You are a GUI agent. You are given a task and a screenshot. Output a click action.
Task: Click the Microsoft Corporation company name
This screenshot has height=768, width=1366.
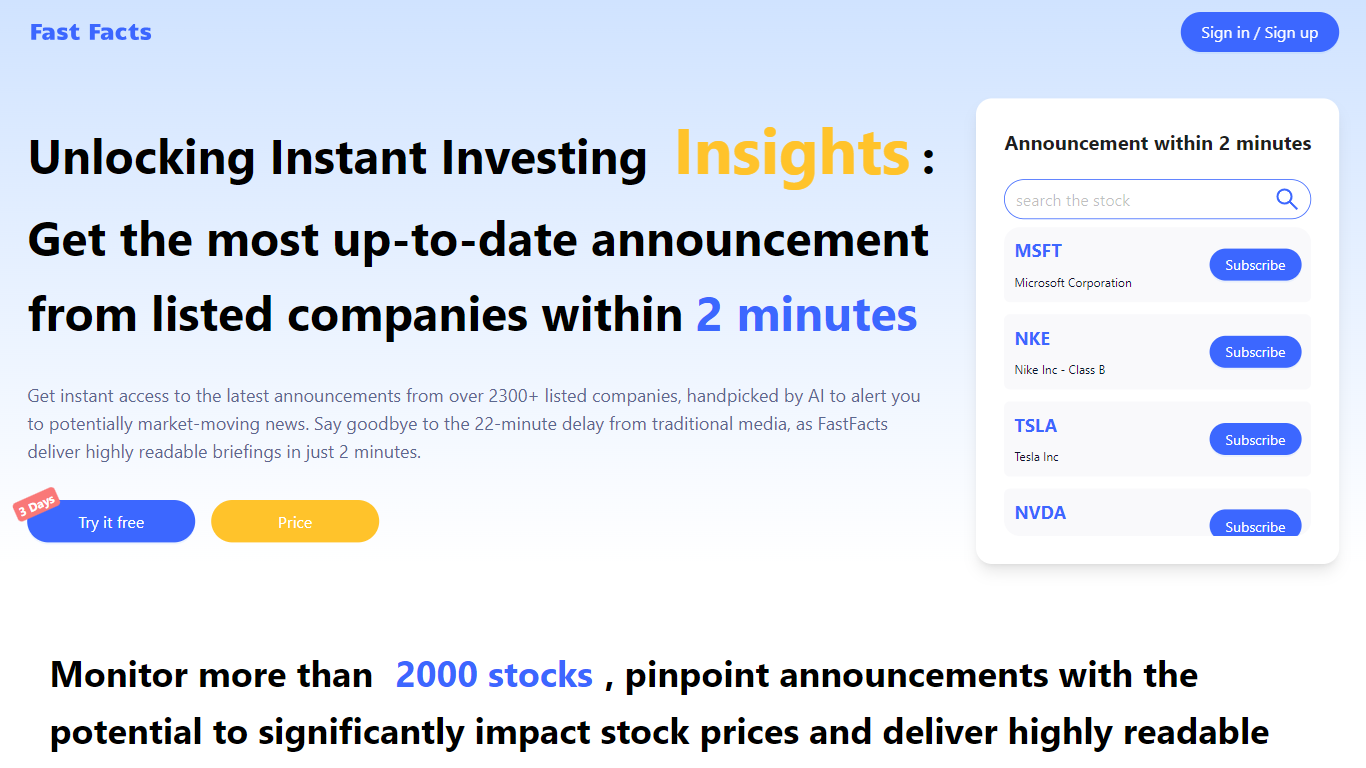[1073, 283]
